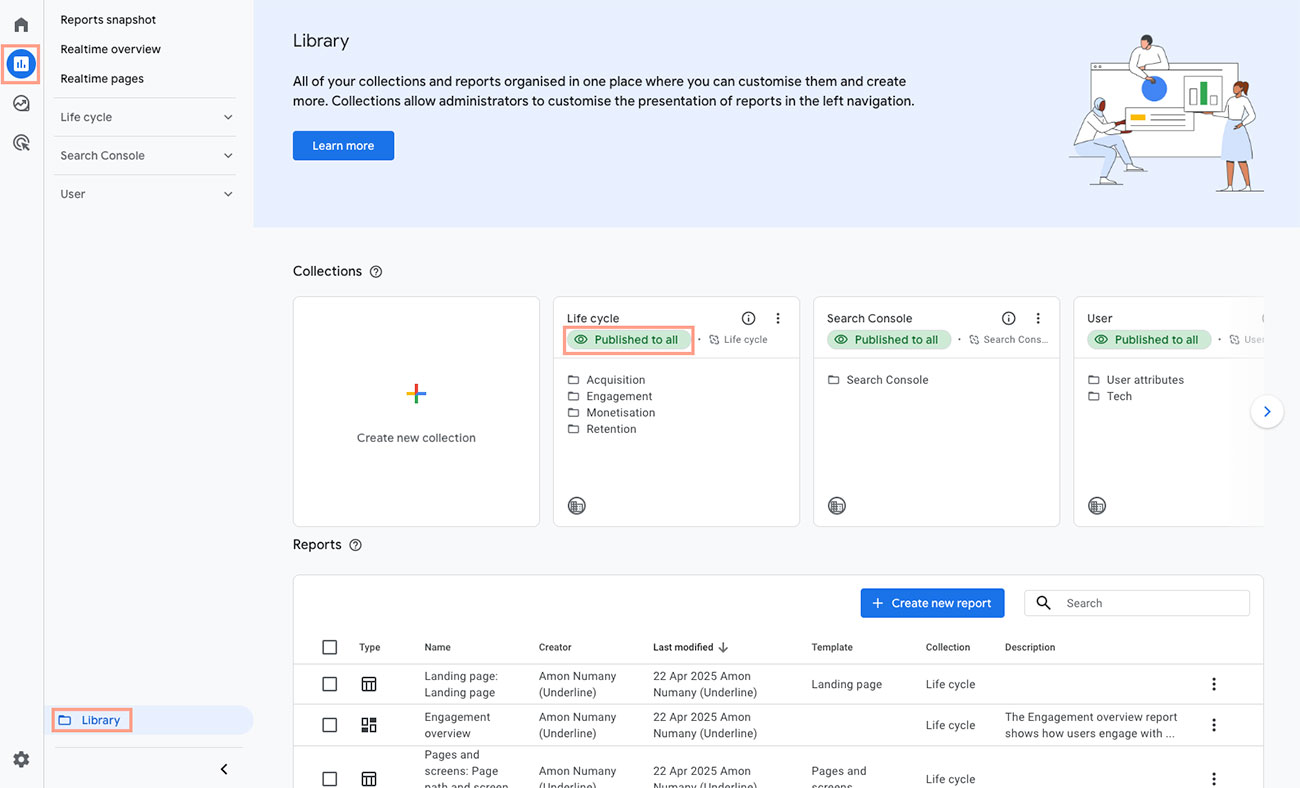Screen dimensions: 1300x788
Task: Tick the Pages and screens row checkbox
Action: (x=330, y=779)
